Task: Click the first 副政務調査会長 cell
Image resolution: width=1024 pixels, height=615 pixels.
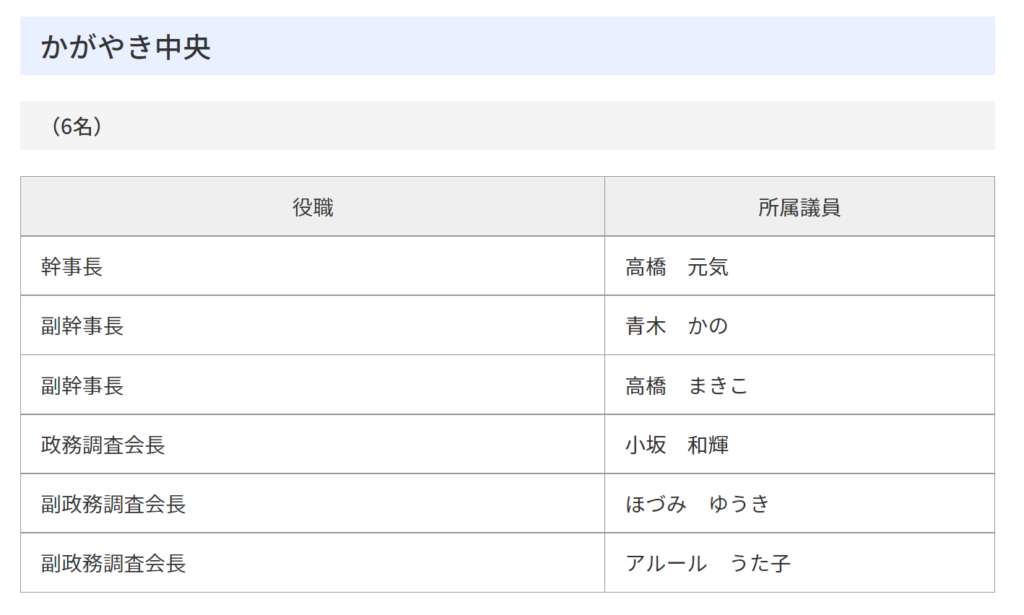Action: (x=312, y=503)
